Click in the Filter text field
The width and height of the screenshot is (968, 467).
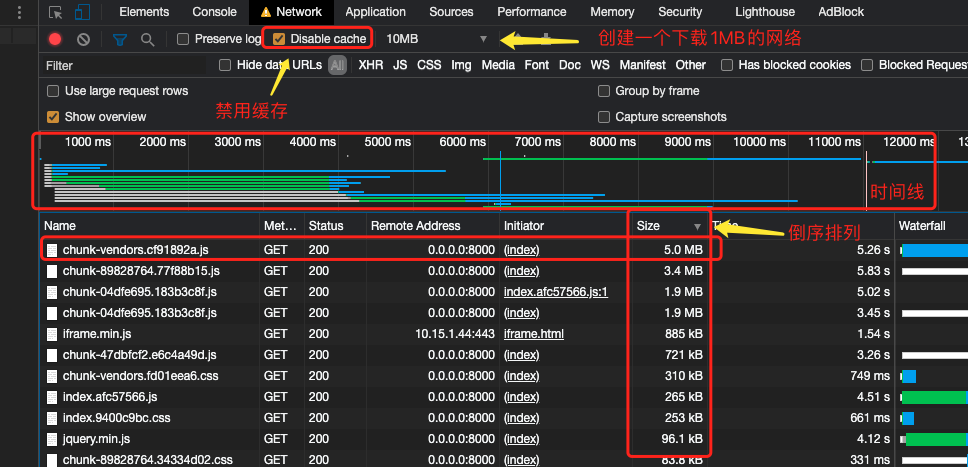click(x=123, y=65)
